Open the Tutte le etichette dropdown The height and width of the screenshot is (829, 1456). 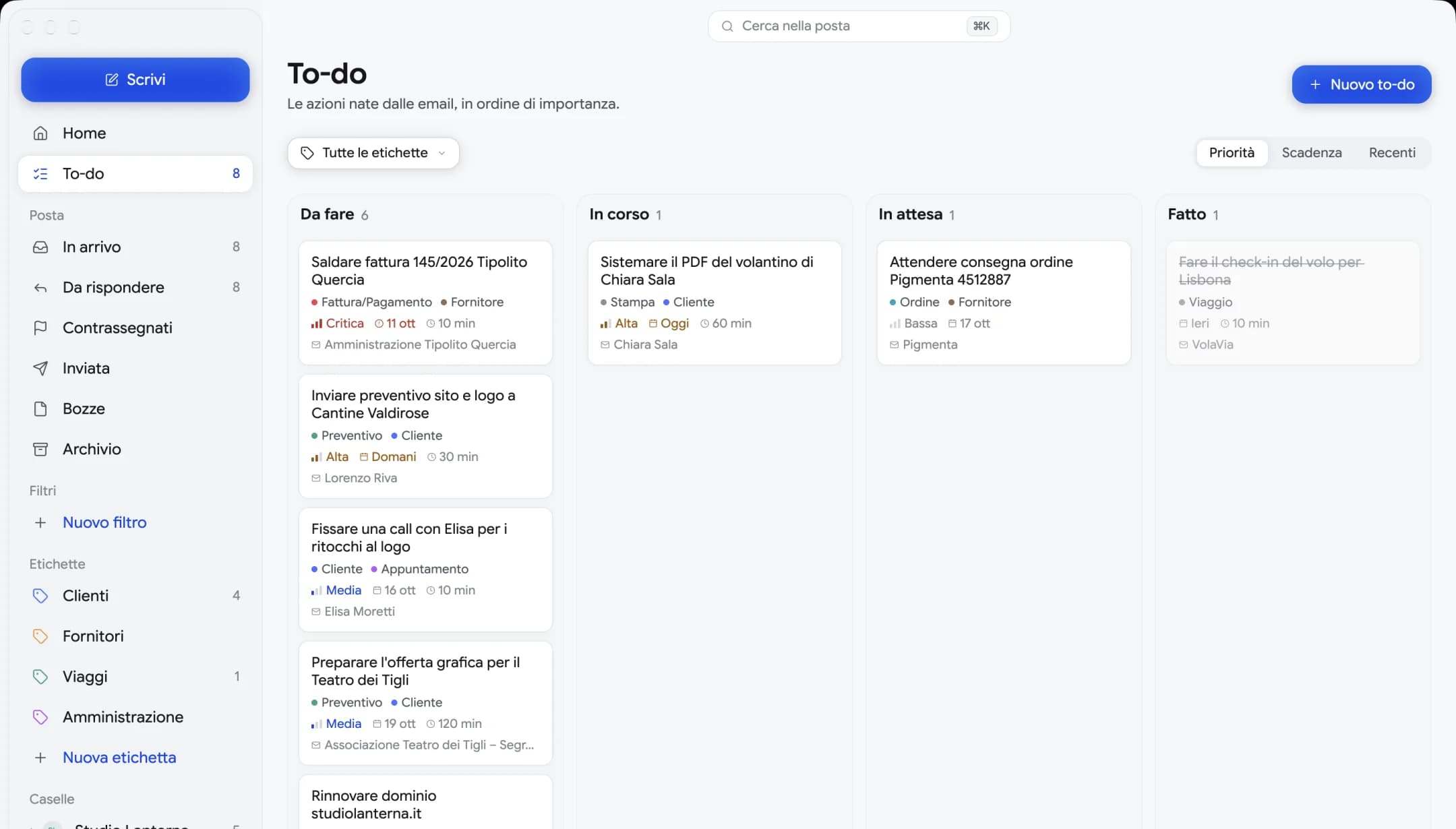(373, 153)
